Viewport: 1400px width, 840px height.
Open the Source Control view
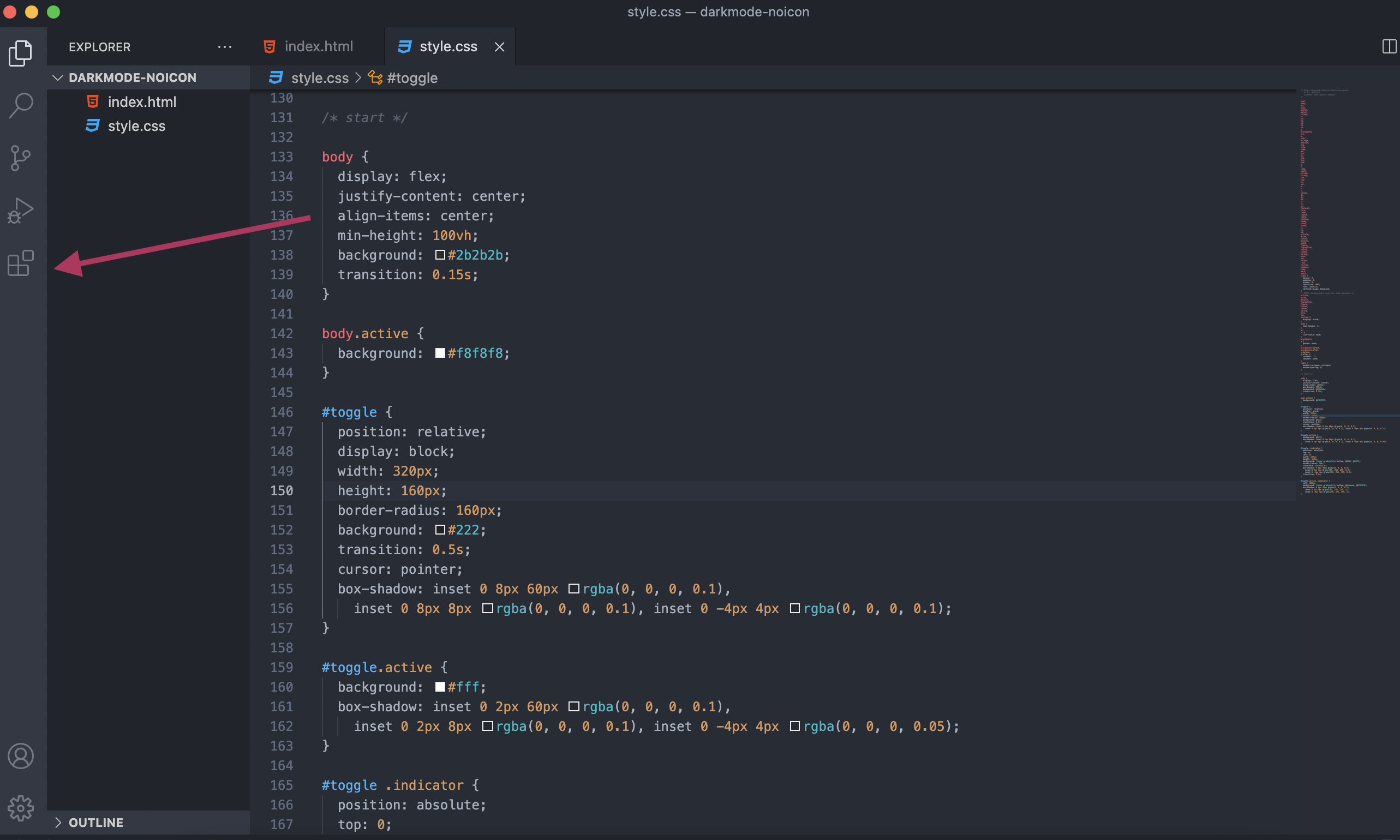[21, 158]
